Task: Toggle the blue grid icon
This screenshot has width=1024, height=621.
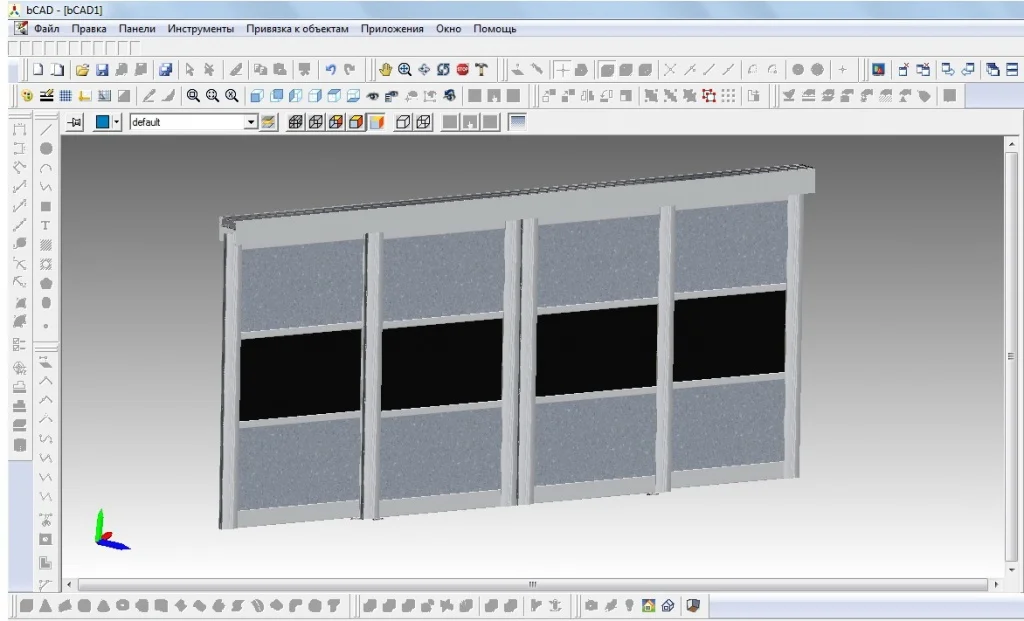Action: click(65, 96)
